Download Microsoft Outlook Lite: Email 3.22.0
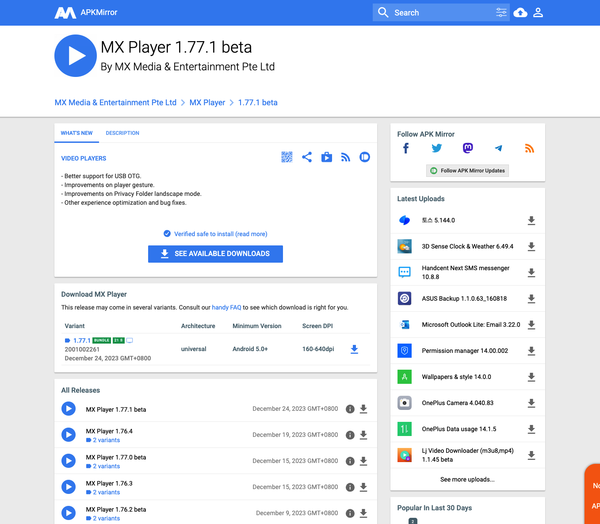Image resolution: width=600 pixels, height=524 pixels. tap(531, 325)
